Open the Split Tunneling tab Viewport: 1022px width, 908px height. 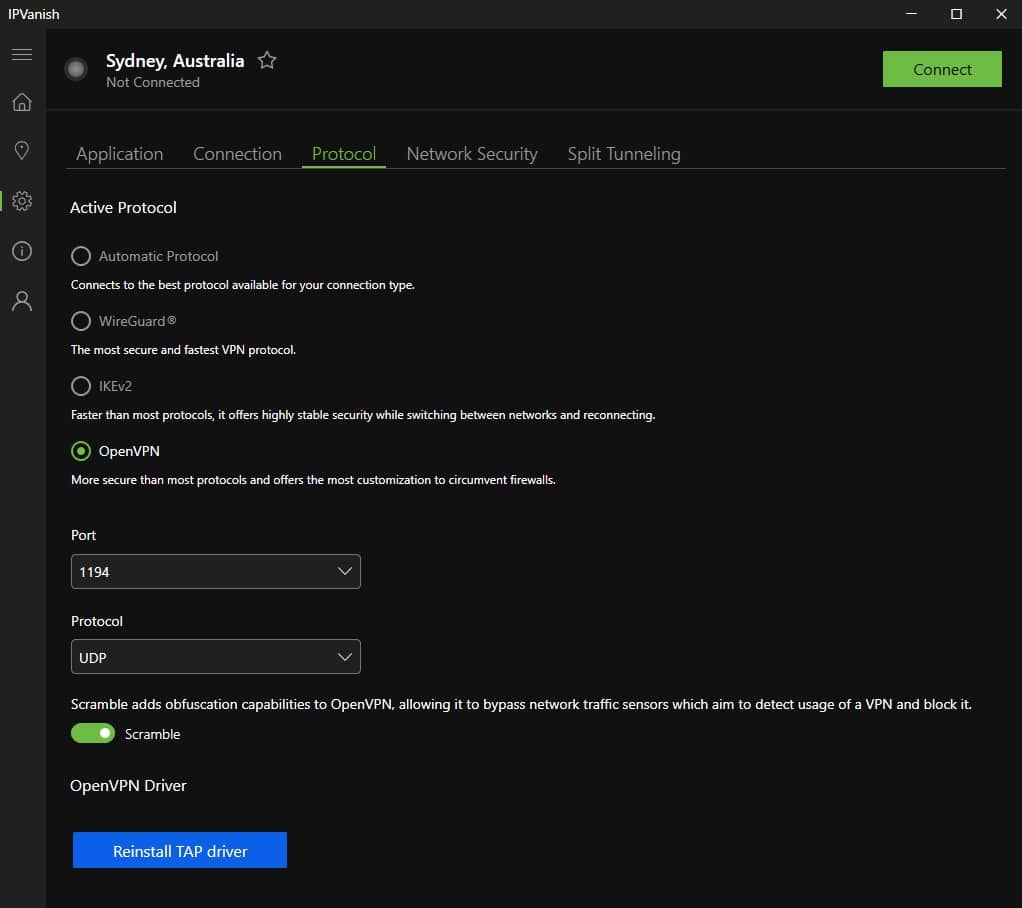coord(624,154)
